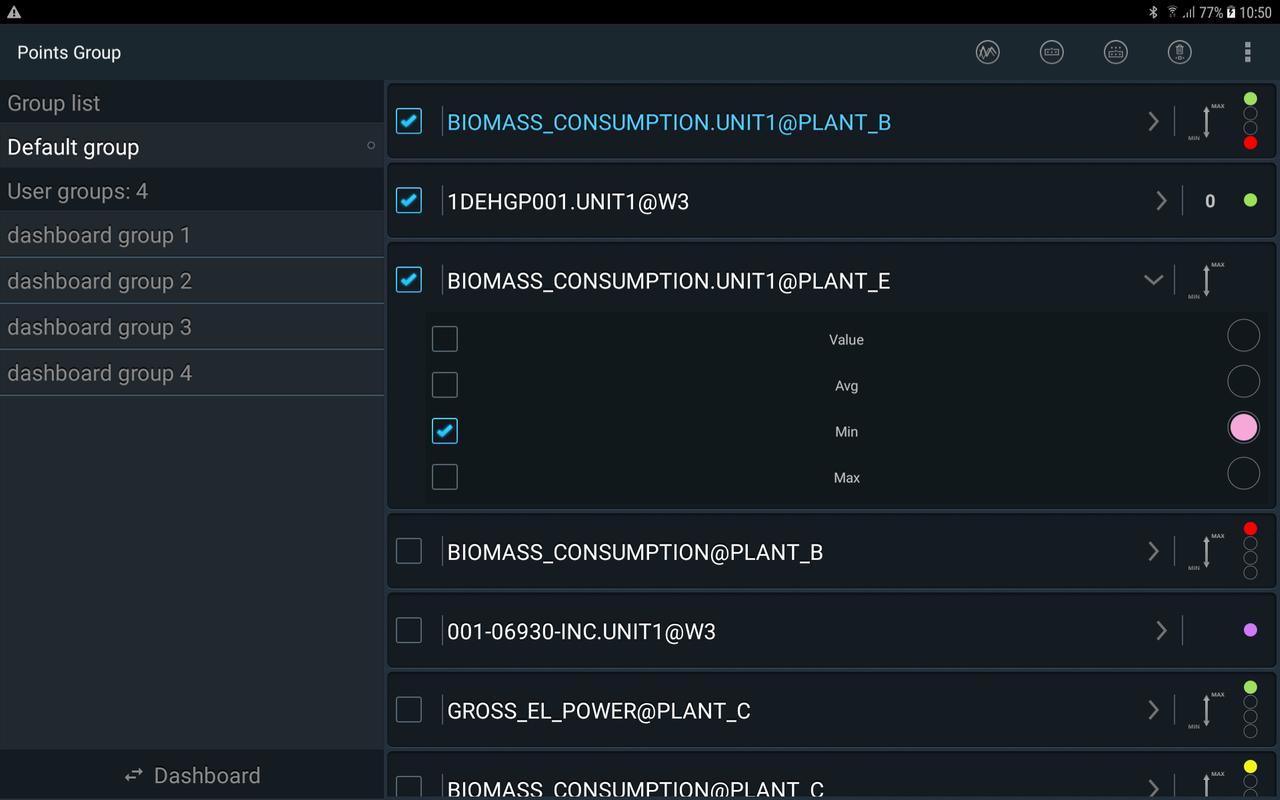Switch to Dashboard via bottom button

192,775
